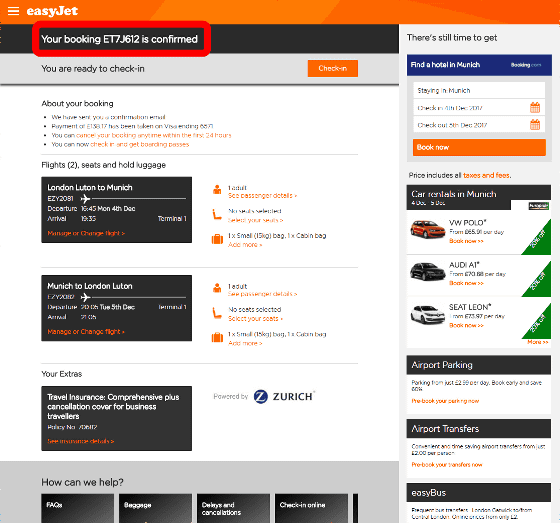
Task: Click the Audi A1 car image
Action: pyautogui.click(x=428, y=271)
